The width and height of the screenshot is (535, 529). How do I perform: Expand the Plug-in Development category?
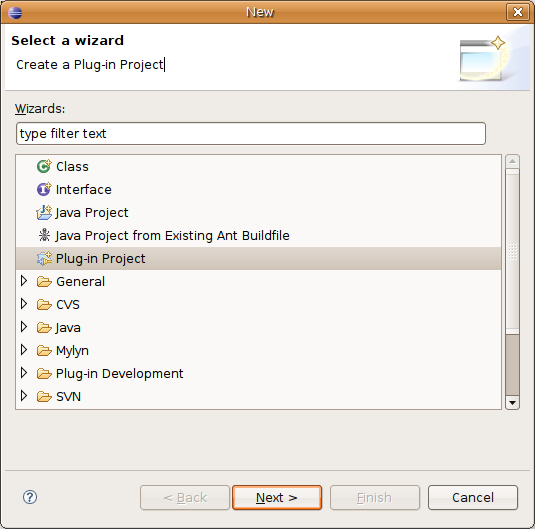click(x=24, y=373)
